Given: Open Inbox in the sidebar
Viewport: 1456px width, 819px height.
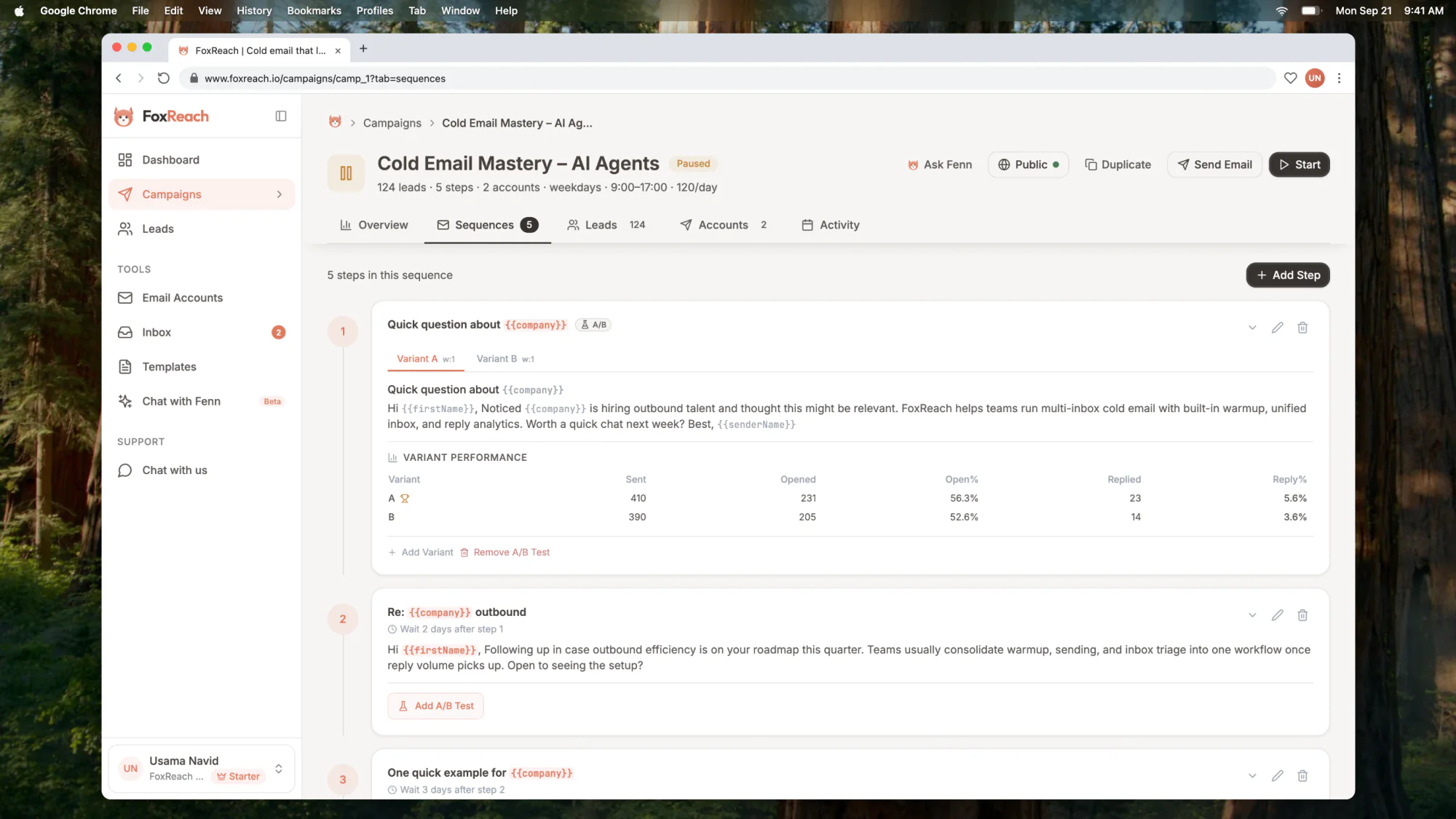Looking at the screenshot, I should click(202, 333).
